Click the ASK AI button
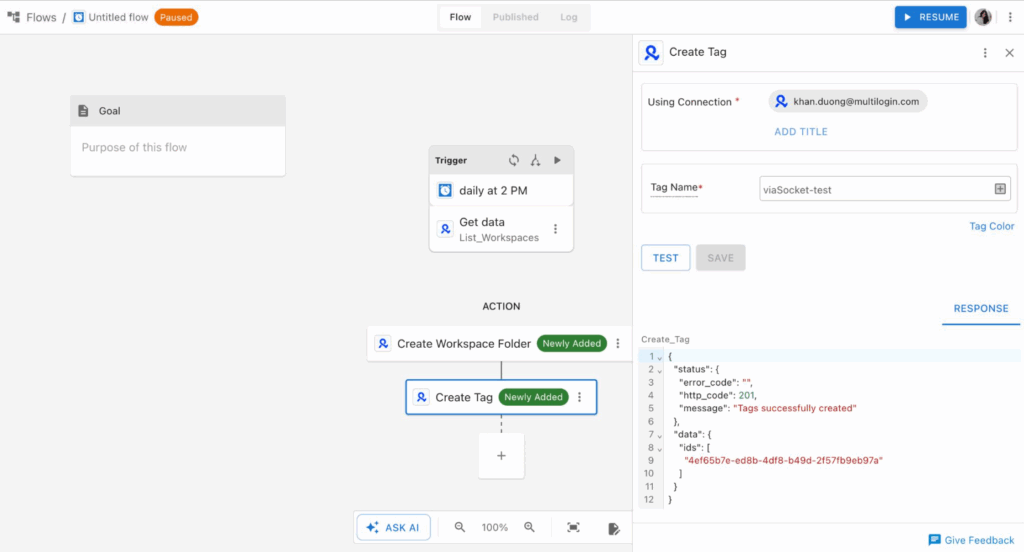Viewport: 1024px width, 552px height. [x=394, y=527]
